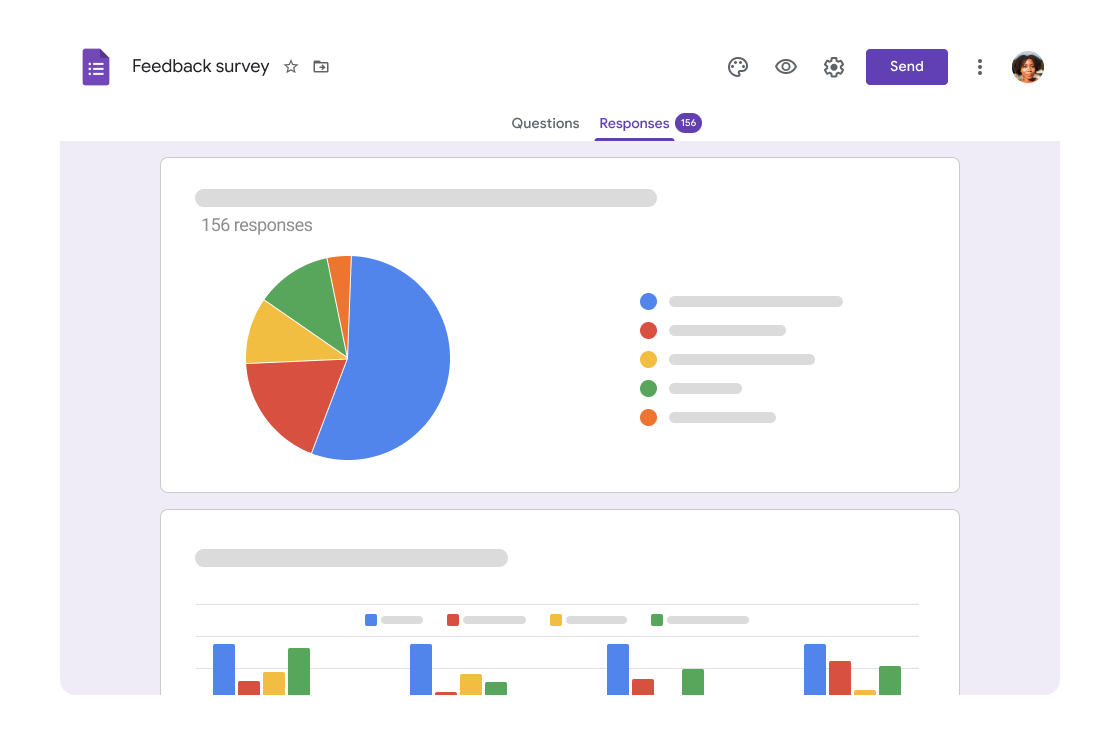Click the red legend entry on the bar chart
The image size is (1120, 730).
(452, 620)
